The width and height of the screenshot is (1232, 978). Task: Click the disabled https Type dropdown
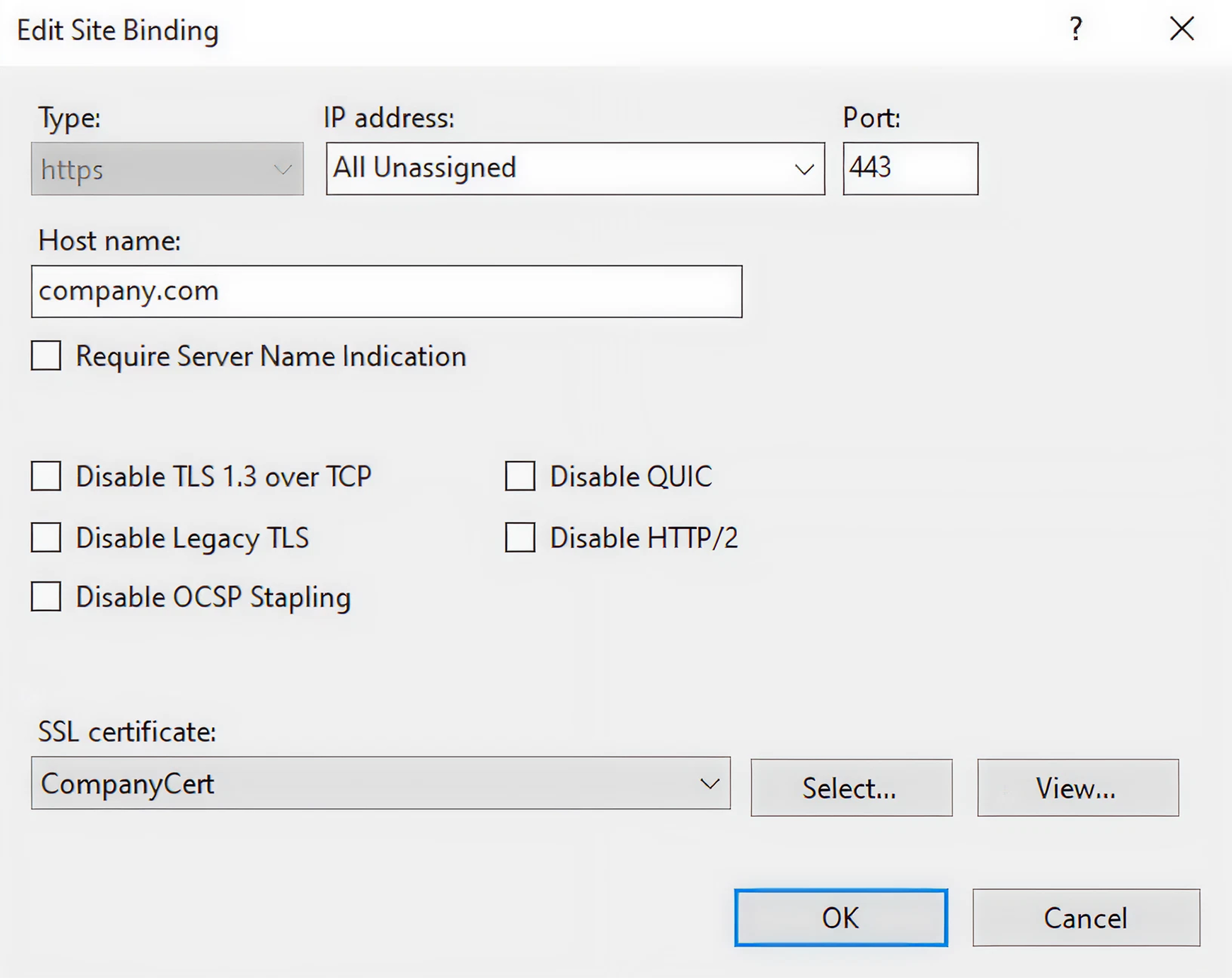click(167, 168)
